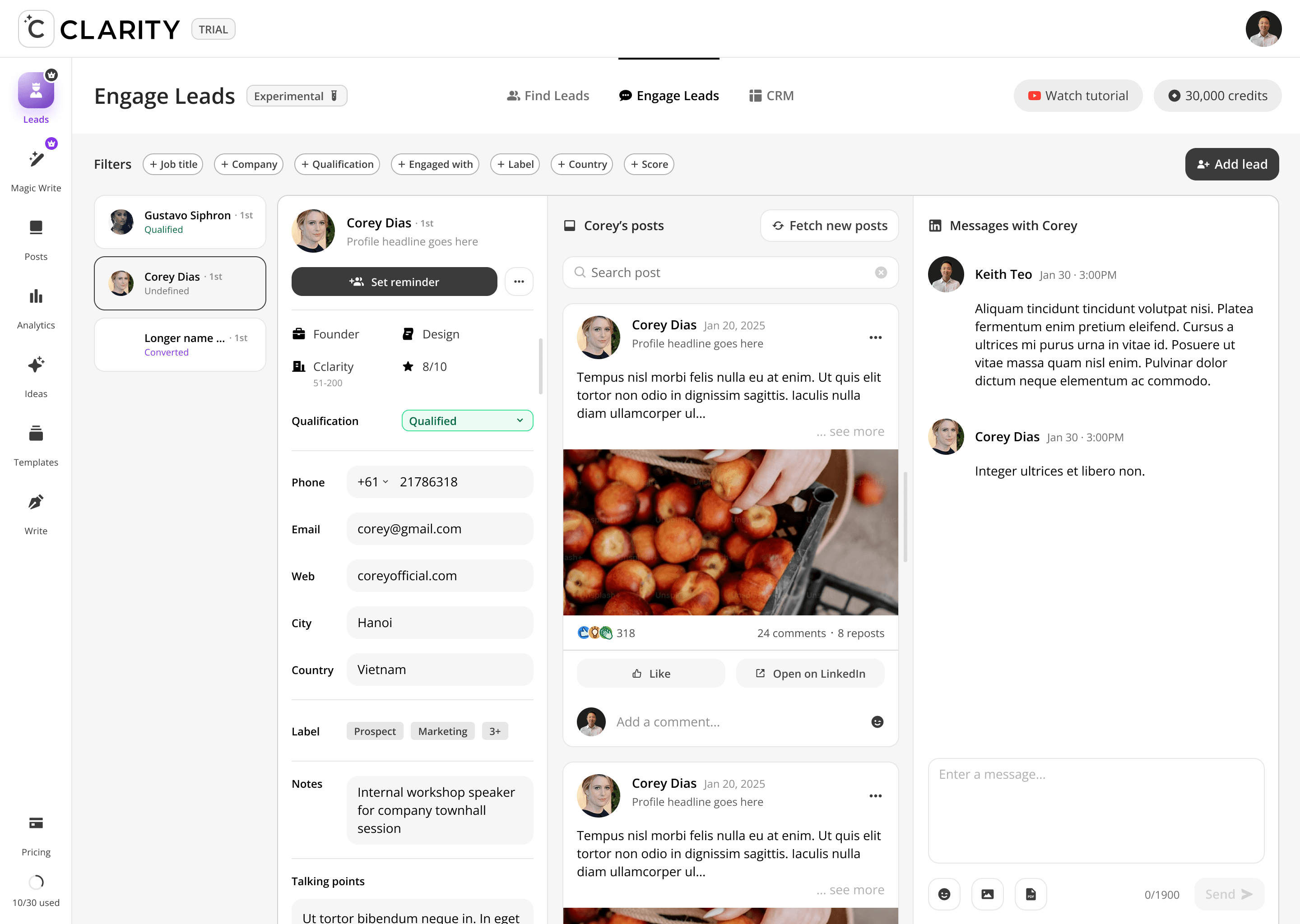Switch to the Find Leads tab
This screenshot has width=1300, height=924.
[x=548, y=96]
